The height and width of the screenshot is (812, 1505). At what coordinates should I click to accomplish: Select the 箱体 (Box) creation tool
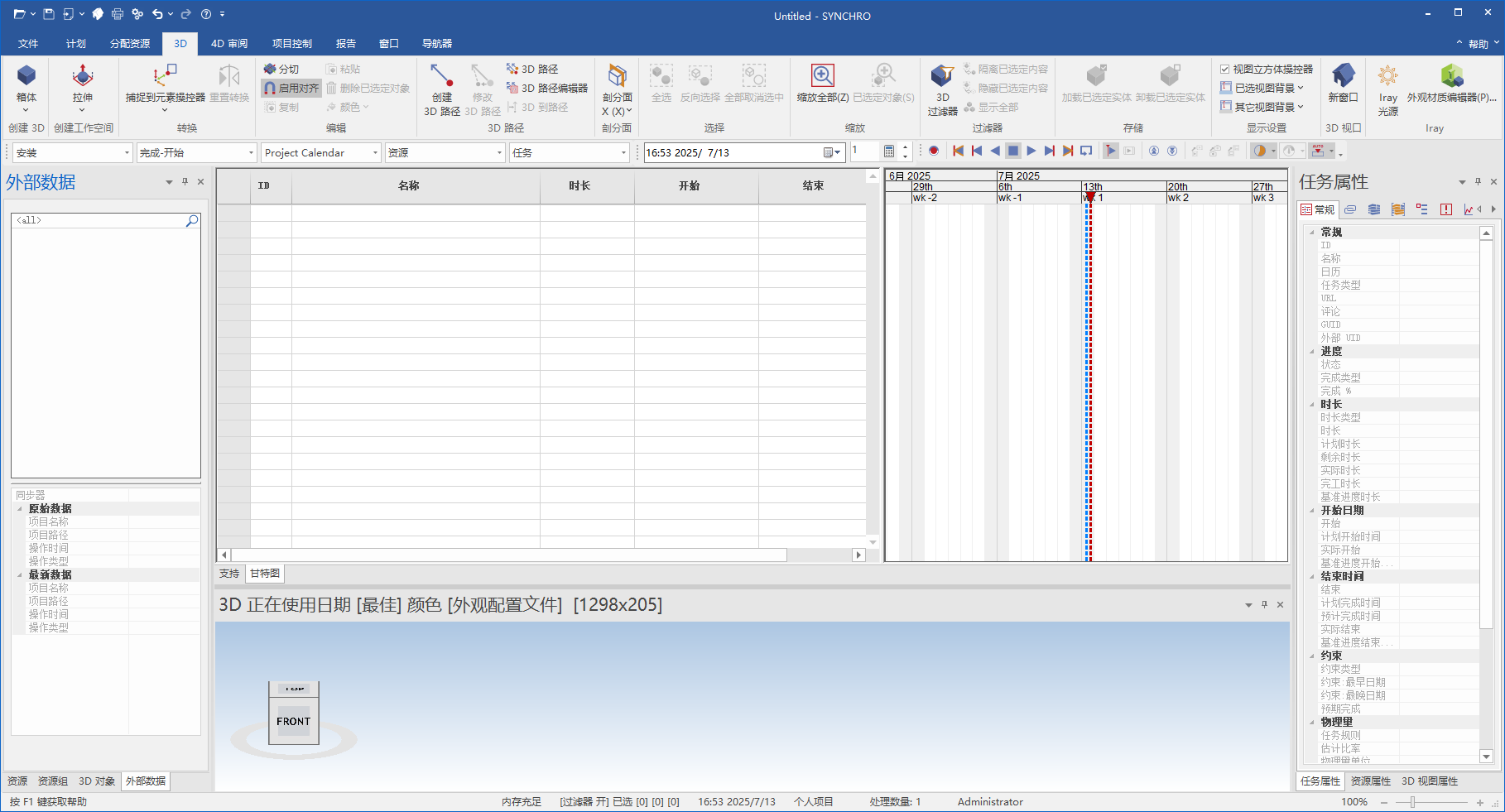26,87
